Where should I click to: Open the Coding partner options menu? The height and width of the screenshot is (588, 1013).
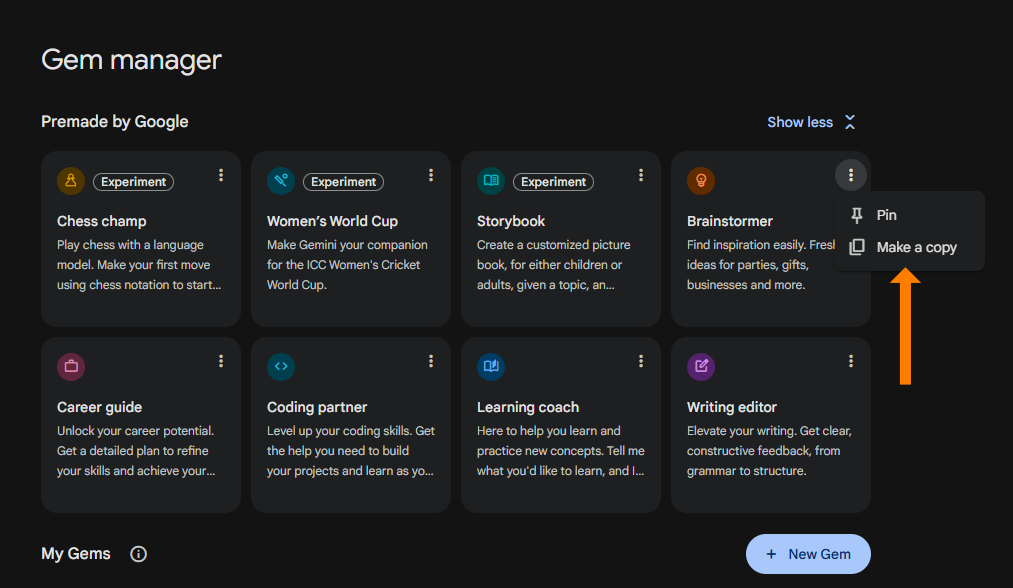[431, 361]
